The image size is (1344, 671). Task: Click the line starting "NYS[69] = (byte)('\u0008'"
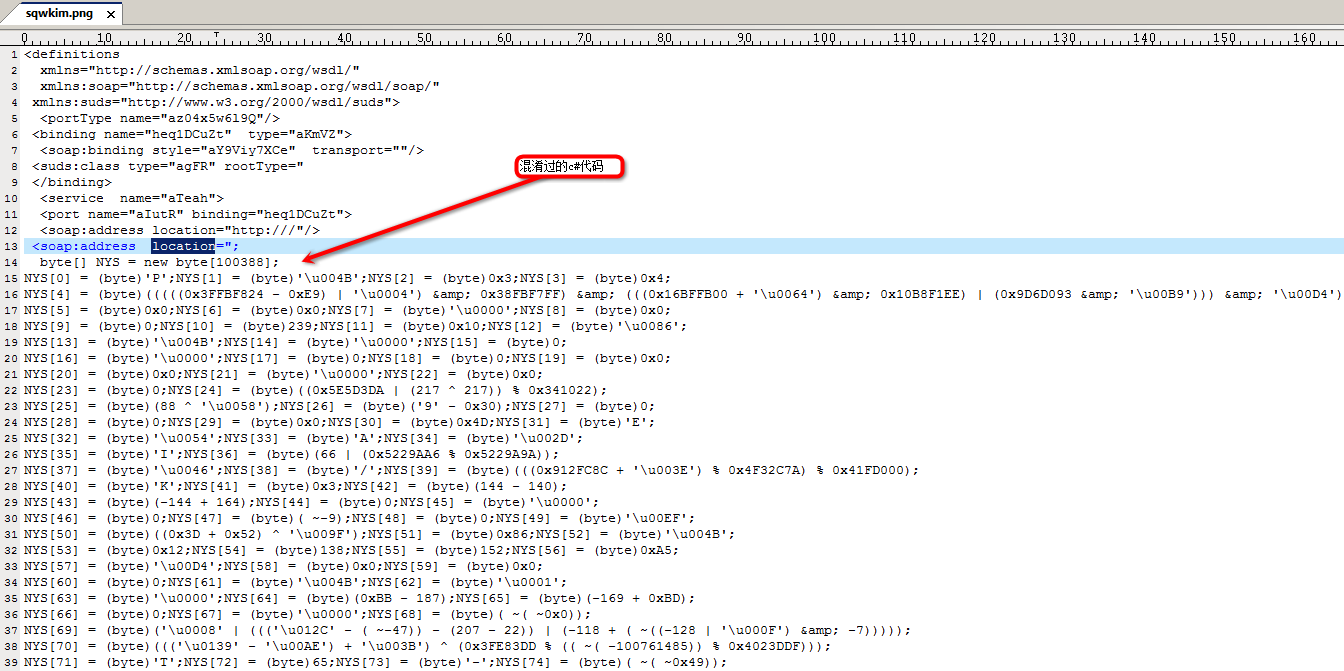pos(468,630)
